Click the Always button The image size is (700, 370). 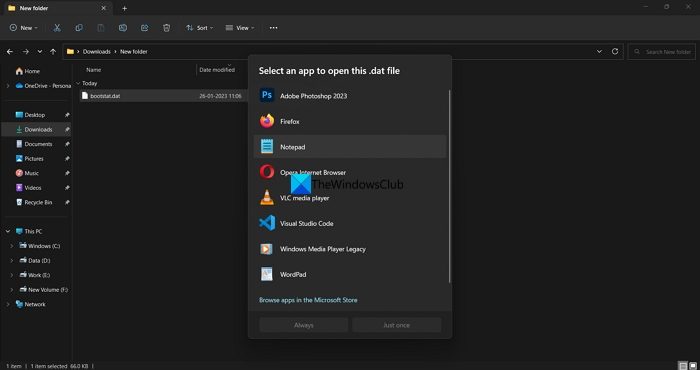pos(304,325)
